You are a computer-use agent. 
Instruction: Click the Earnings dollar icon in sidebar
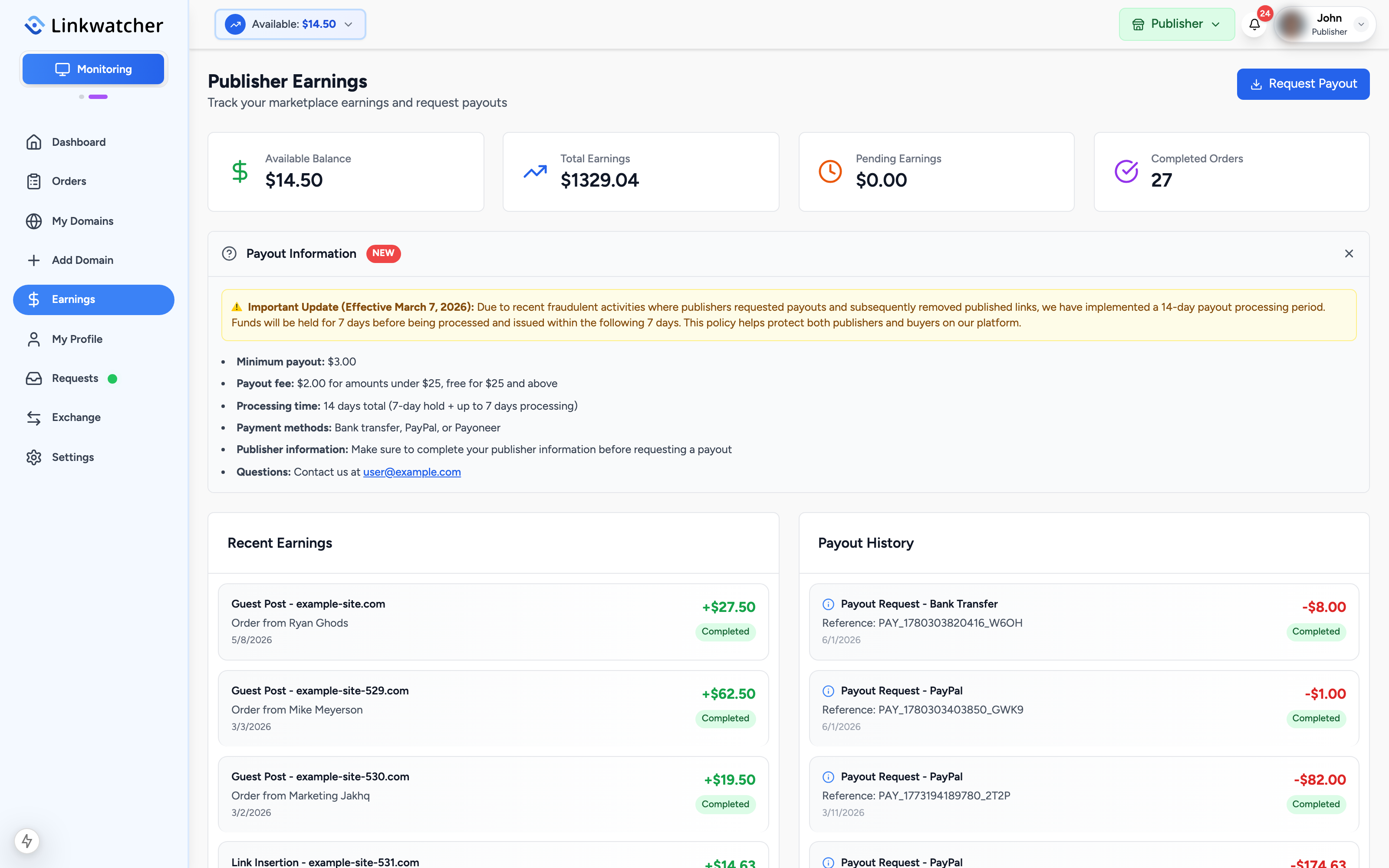pyautogui.click(x=34, y=299)
